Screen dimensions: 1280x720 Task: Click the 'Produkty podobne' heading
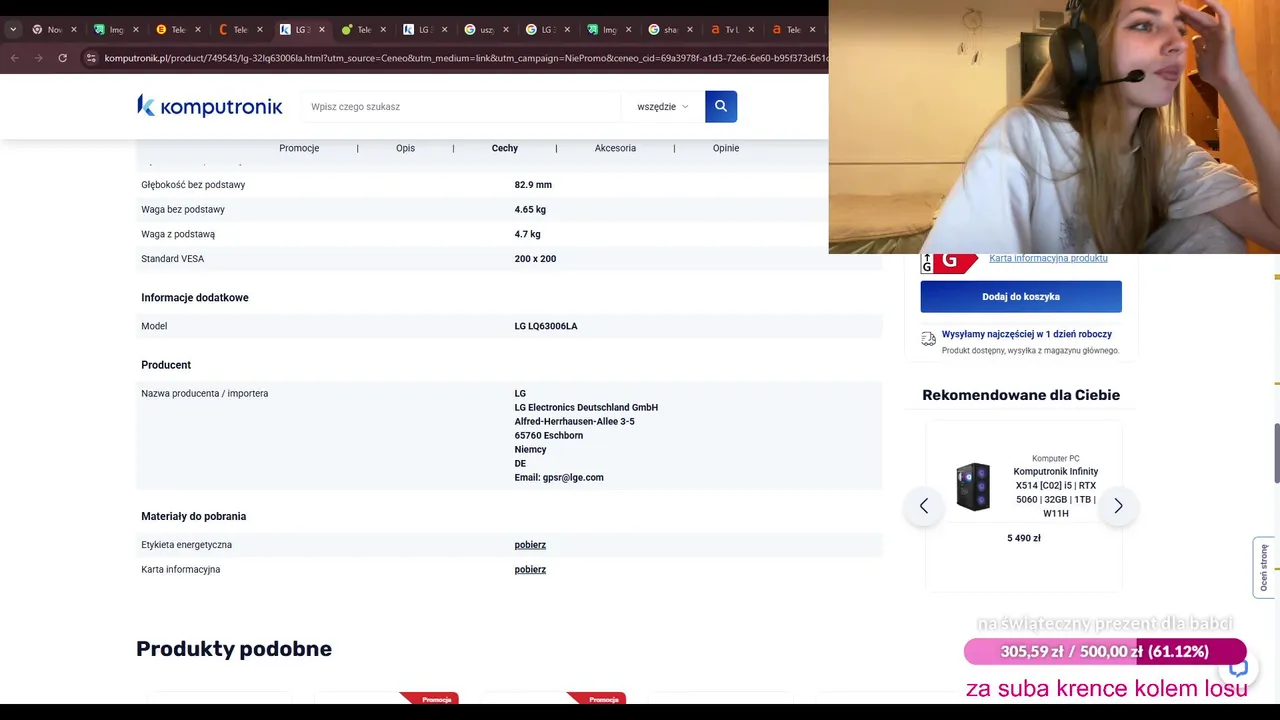pyautogui.click(x=234, y=649)
